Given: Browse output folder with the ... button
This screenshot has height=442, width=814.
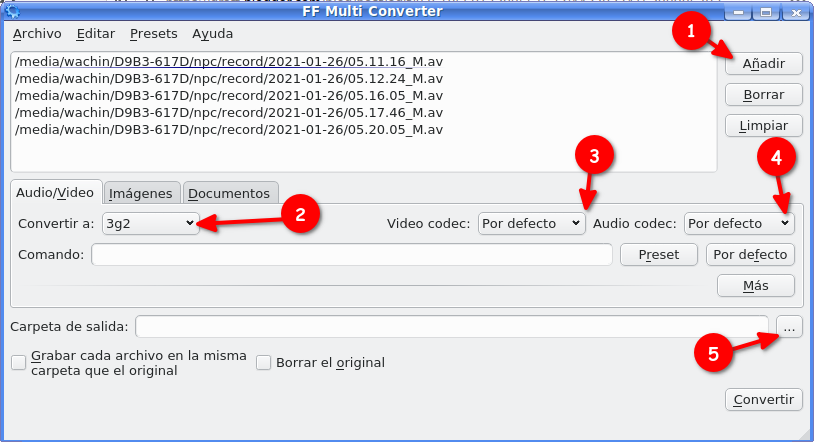Looking at the screenshot, I should [790, 327].
